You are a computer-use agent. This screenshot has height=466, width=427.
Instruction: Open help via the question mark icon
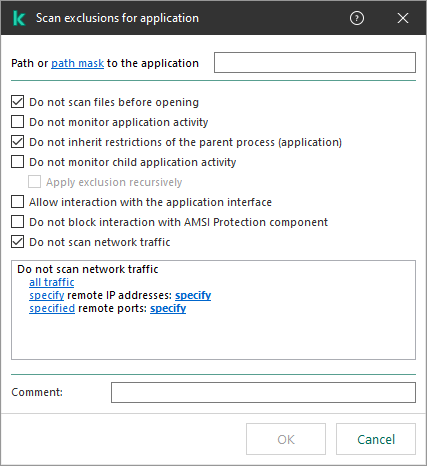(x=357, y=18)
